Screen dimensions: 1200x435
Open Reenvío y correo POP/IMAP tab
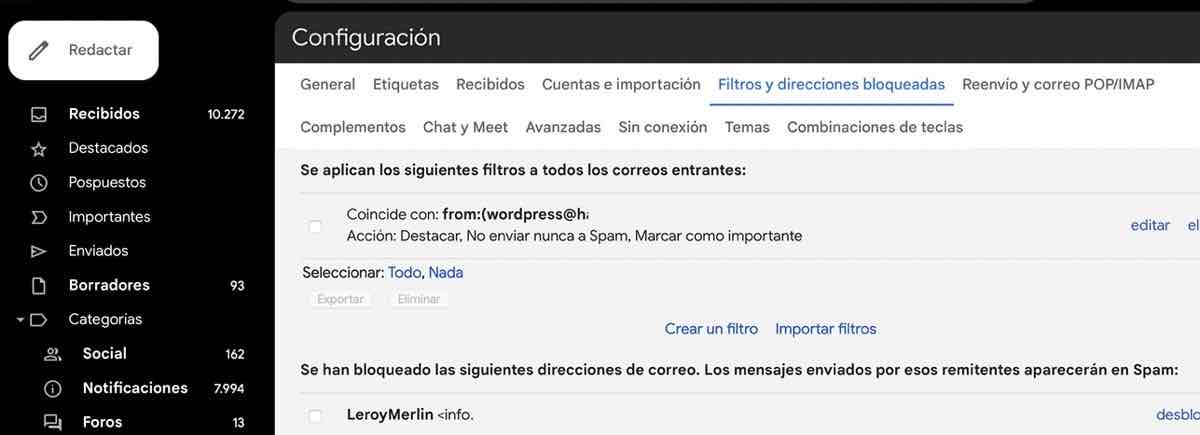coord(1058,85)
